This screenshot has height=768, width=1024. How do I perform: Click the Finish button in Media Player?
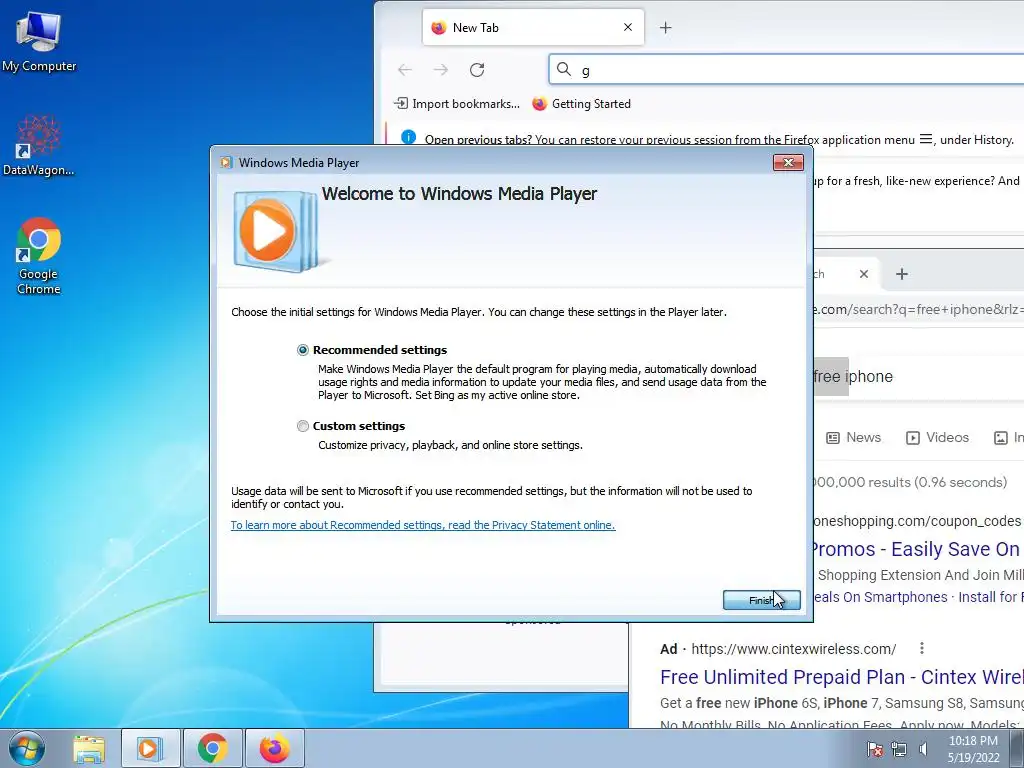pos(761,600)
